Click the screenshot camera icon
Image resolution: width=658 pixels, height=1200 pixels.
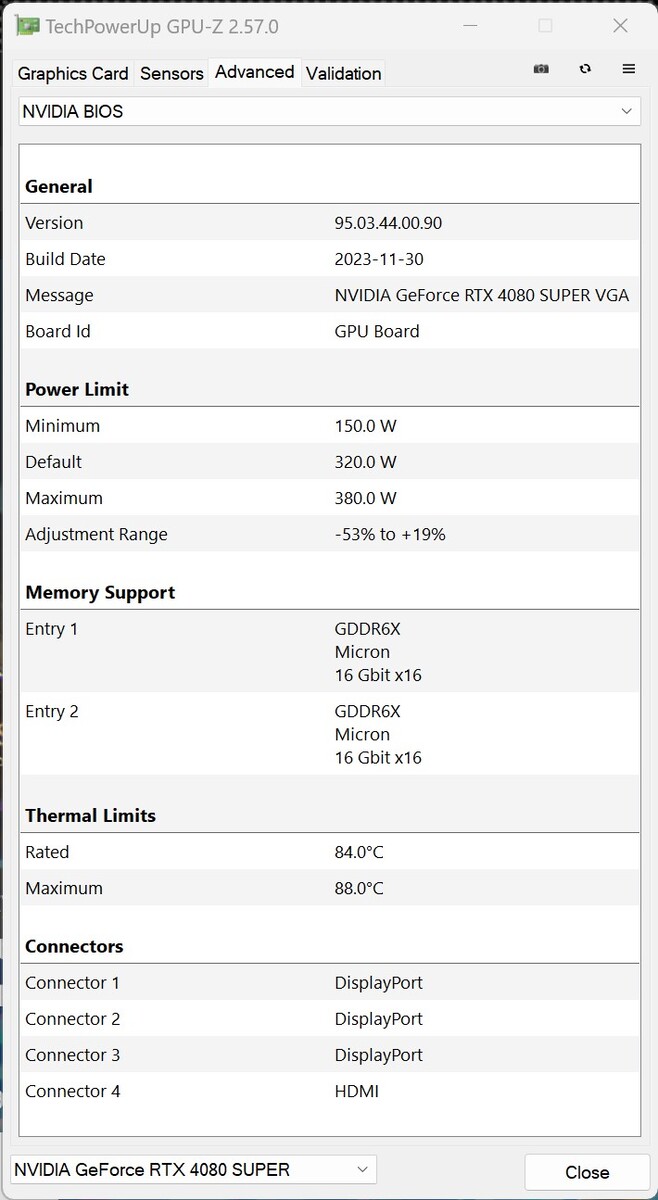[x=541, y=69]
